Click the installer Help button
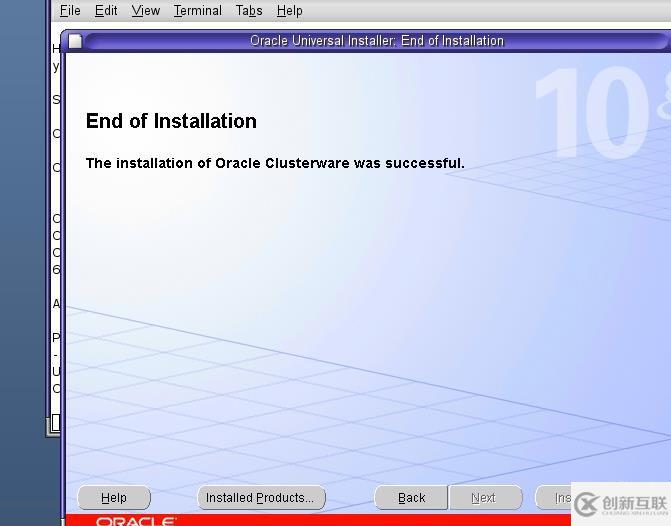 tap(114, 498)
